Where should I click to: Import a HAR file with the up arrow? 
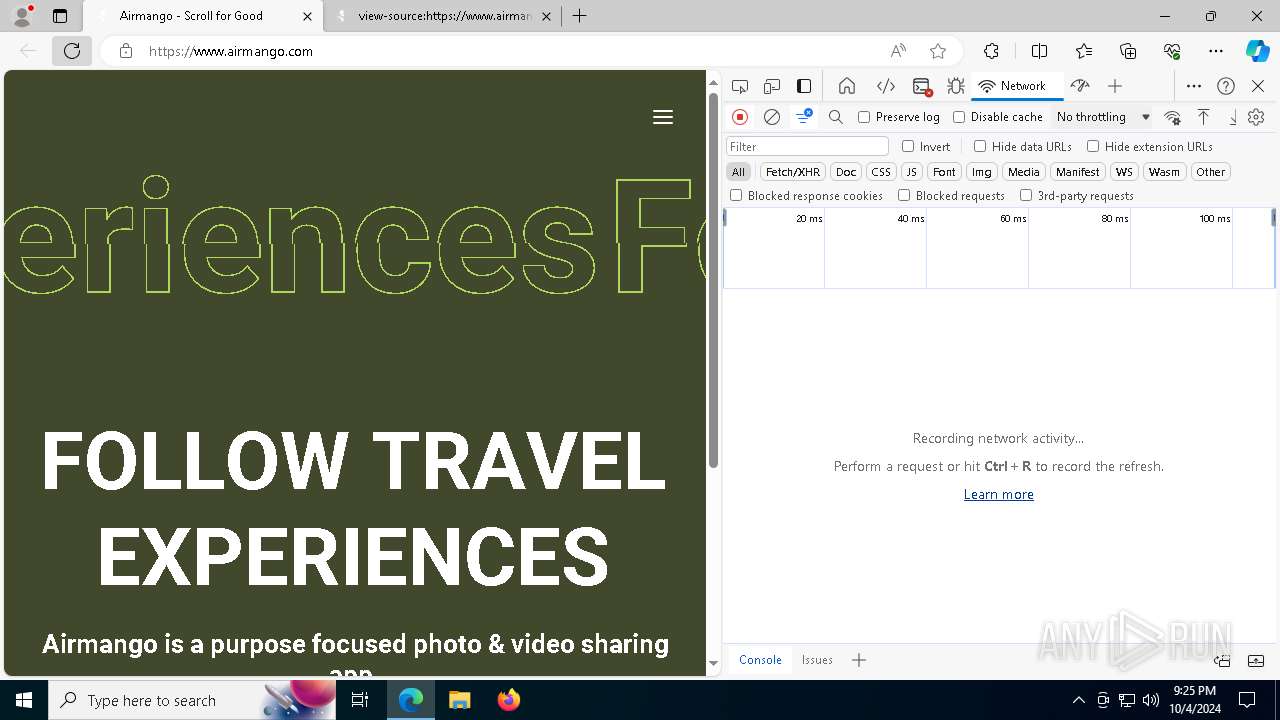point(1204,117)
